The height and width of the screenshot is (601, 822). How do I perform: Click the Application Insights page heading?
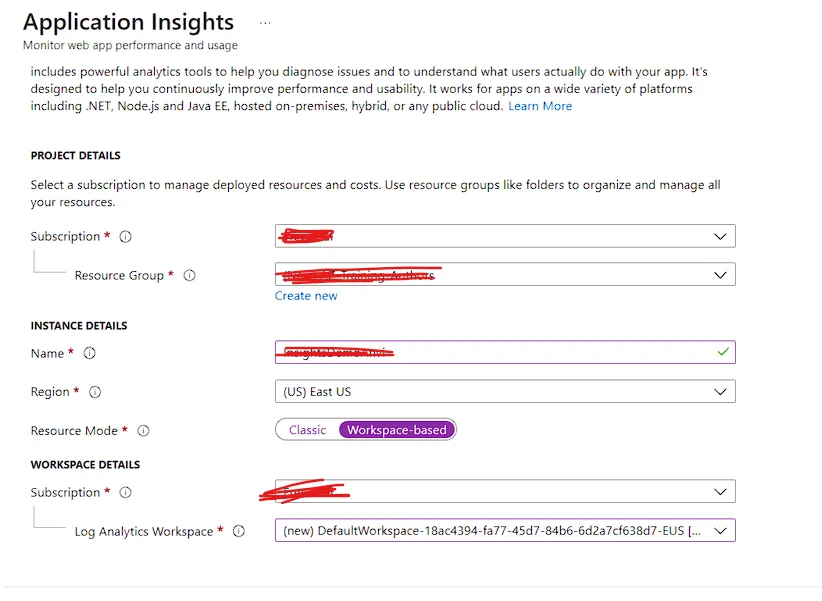[x=128, y=22]
